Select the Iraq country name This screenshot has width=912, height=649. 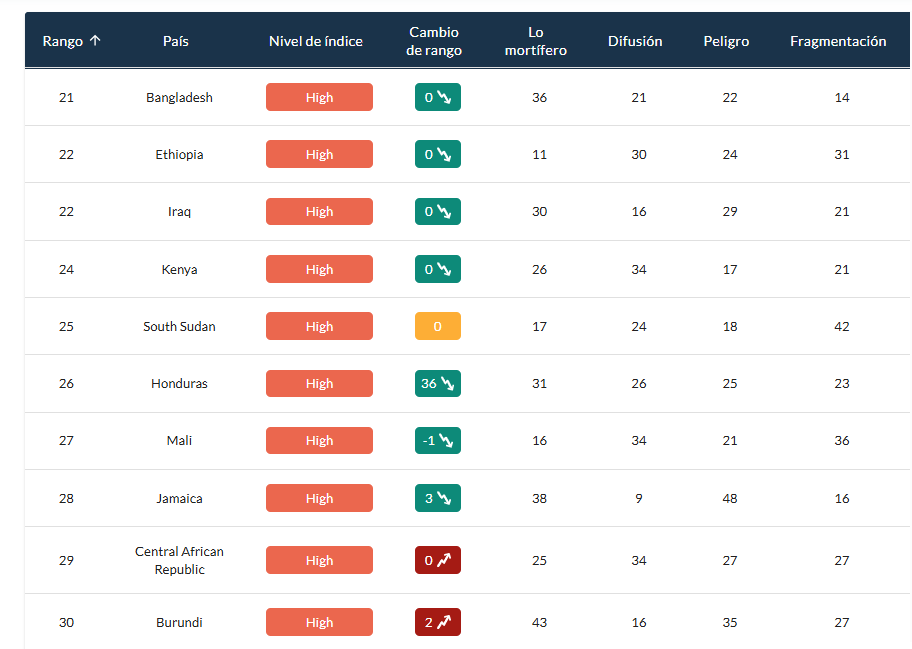tap(179, 212)
